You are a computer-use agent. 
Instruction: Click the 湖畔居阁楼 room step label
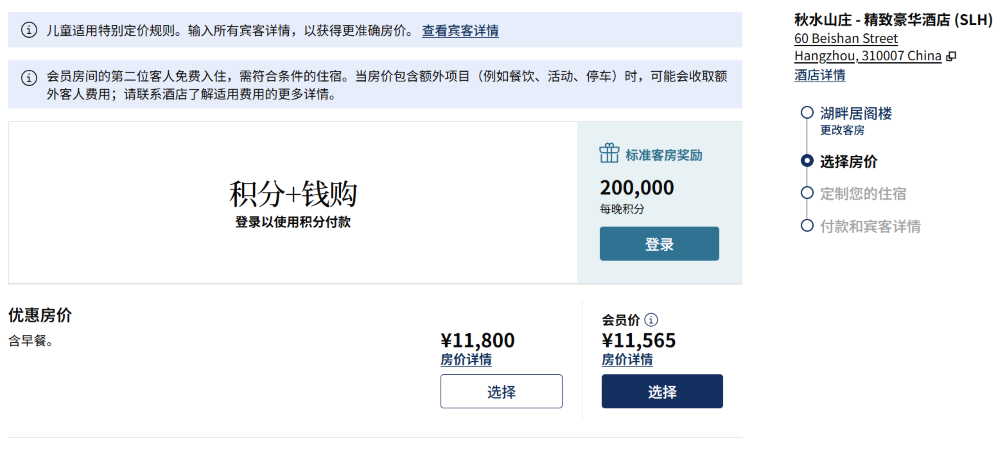pyautogui.click(x=856, y=114)
